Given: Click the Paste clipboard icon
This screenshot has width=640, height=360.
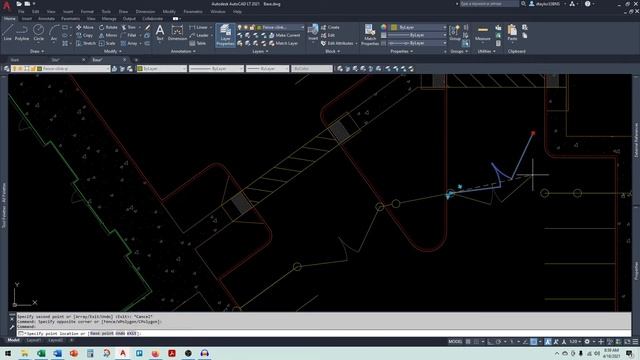Looking at the screenshot, I should pyautogui.click(x=512, y=33).
